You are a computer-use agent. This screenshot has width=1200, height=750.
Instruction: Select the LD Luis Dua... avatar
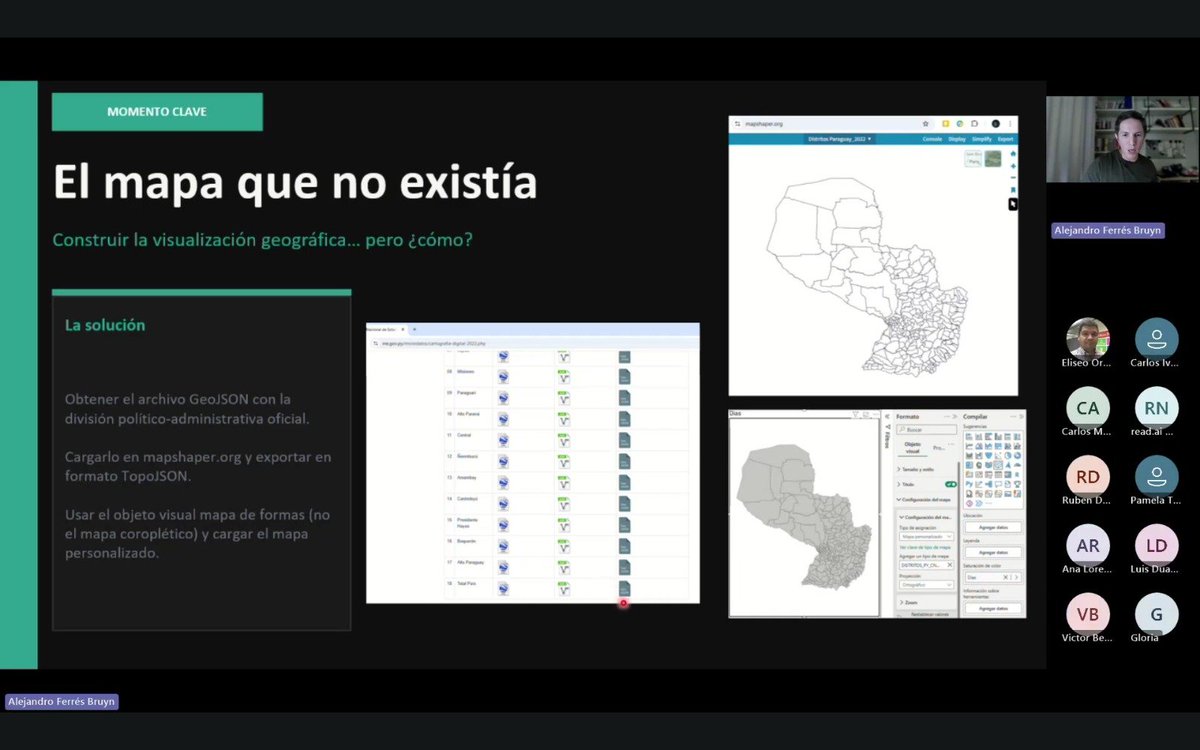[x=1156, y=545]
